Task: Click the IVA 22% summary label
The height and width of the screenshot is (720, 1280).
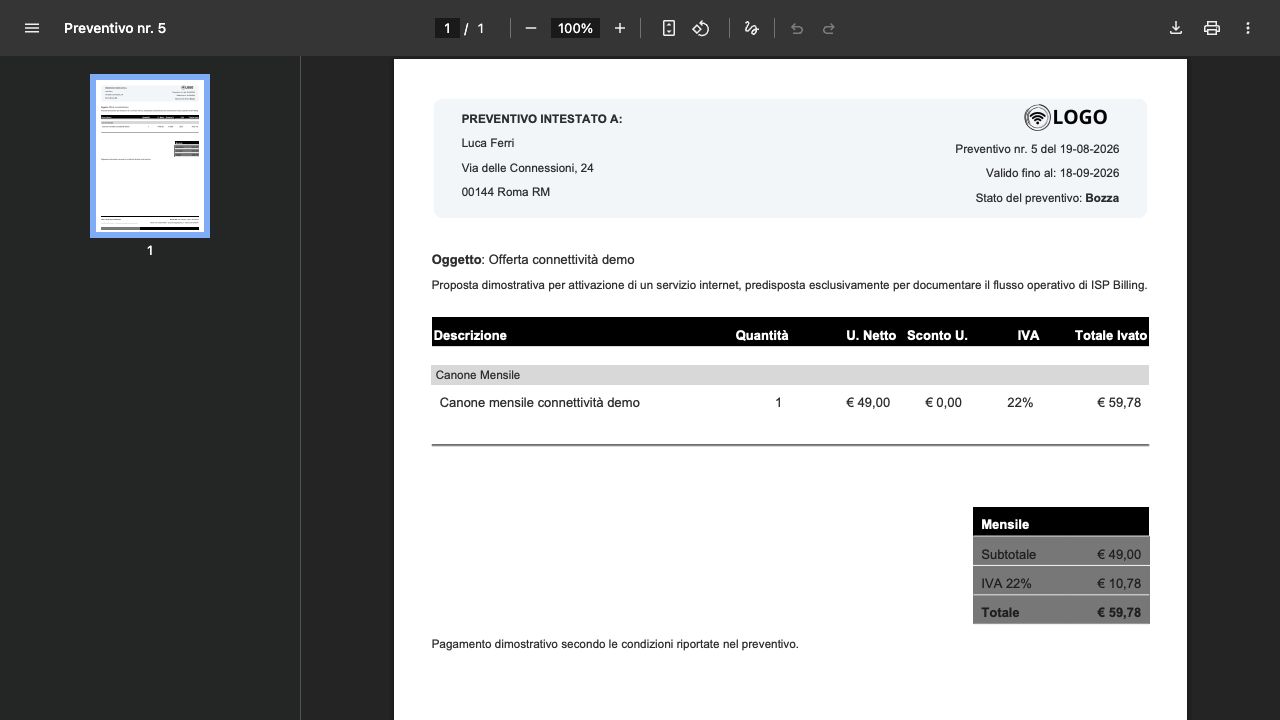Action: 1006,583
